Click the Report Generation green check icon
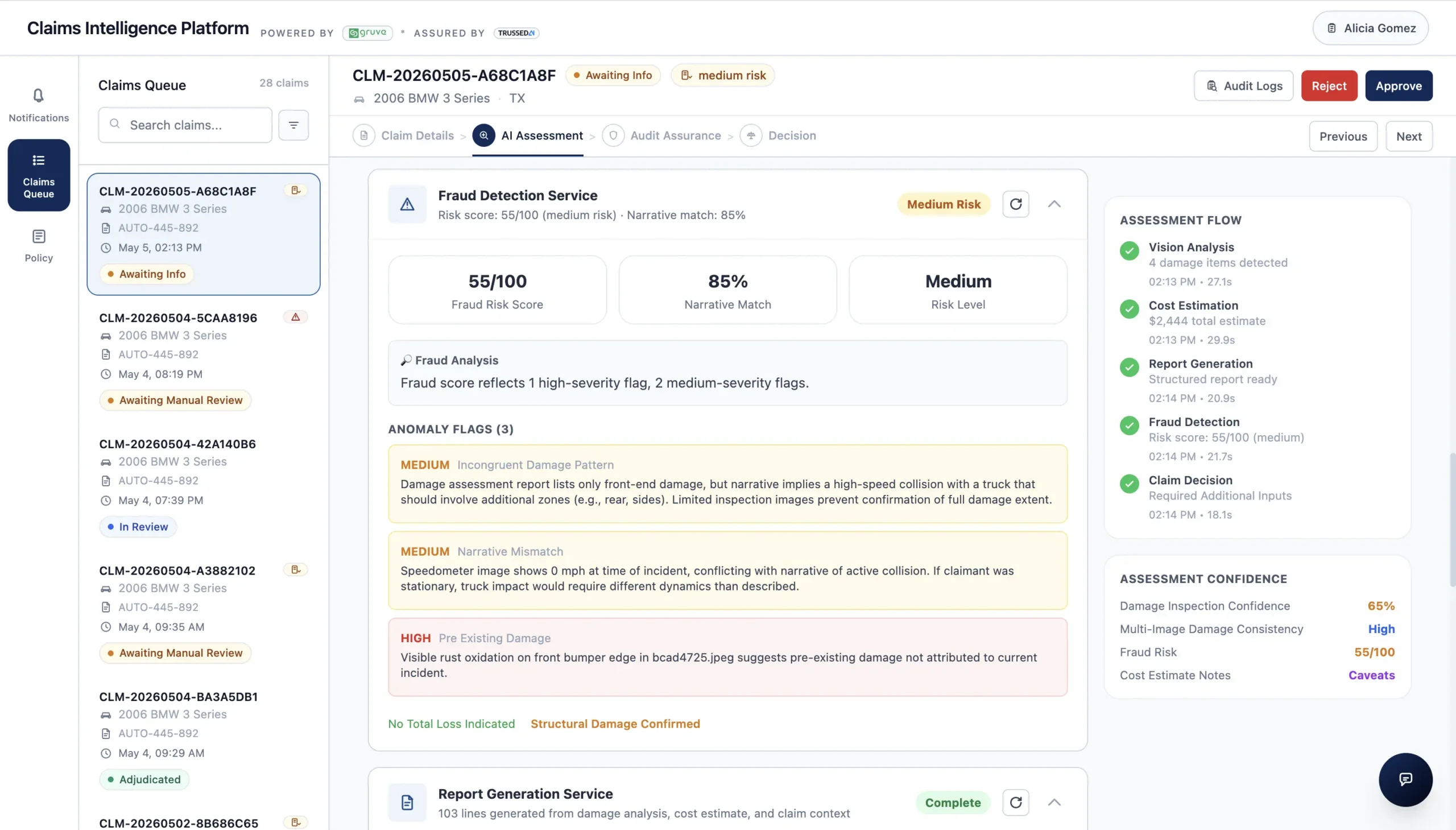The image size is (1456, 830). click(x=1129, y=367)
